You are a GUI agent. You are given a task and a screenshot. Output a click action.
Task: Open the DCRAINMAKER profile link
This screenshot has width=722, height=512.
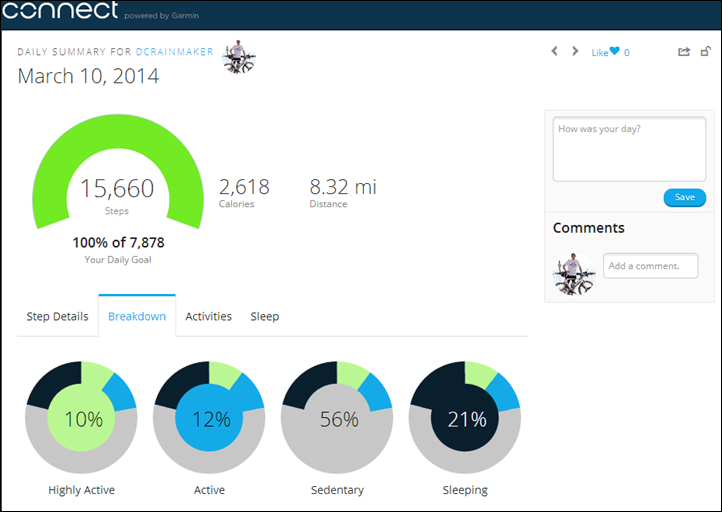[174, 51]
